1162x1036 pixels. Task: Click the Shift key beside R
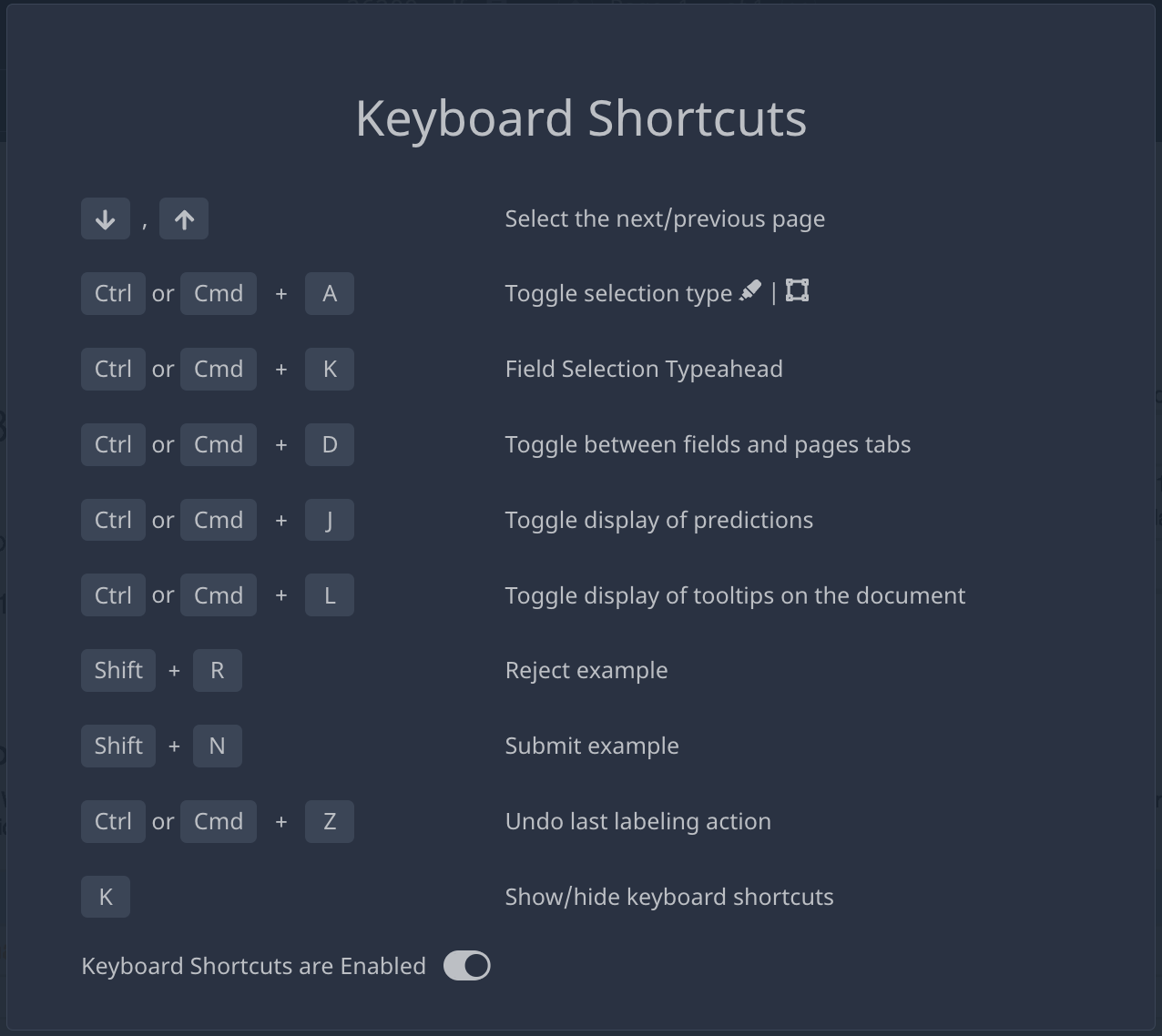[118, 670]
